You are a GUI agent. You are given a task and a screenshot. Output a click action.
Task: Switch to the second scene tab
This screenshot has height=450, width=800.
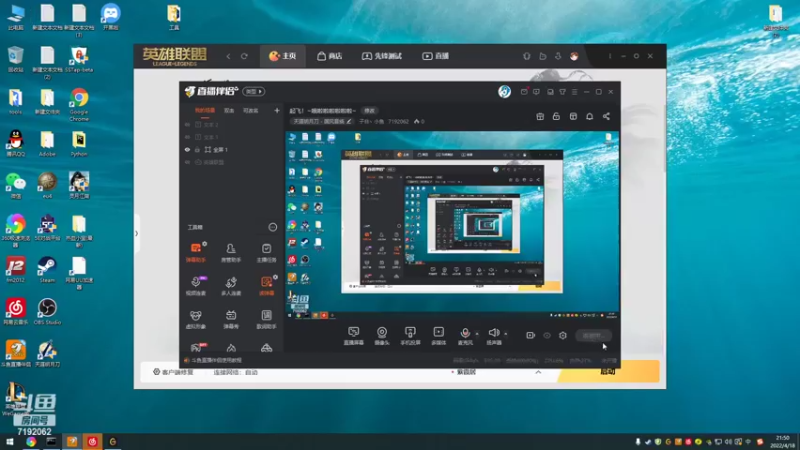pos(229,110)
